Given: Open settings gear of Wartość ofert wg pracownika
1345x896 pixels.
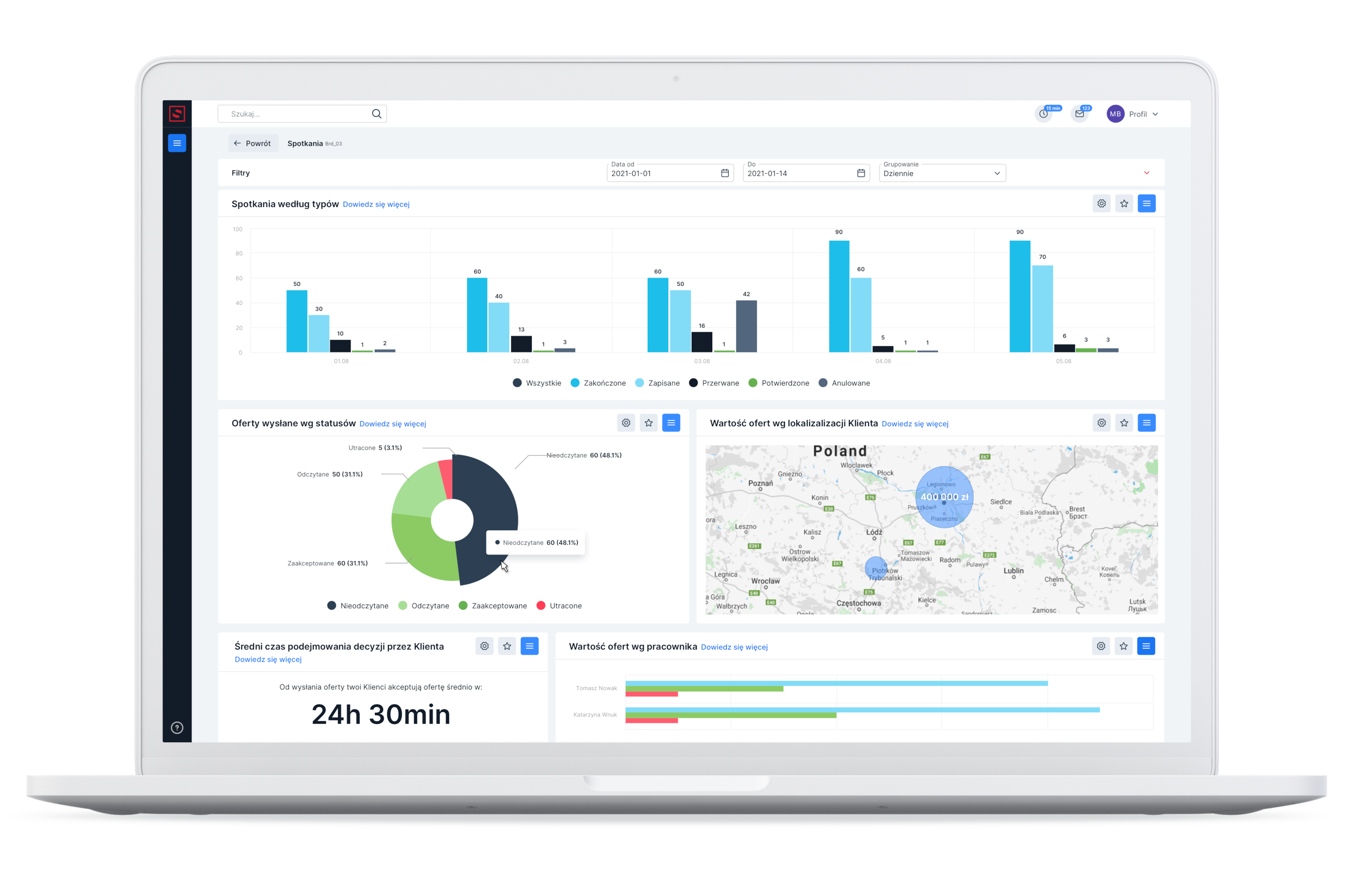Looking at the screenshot, I should [x=1100, y=646].
